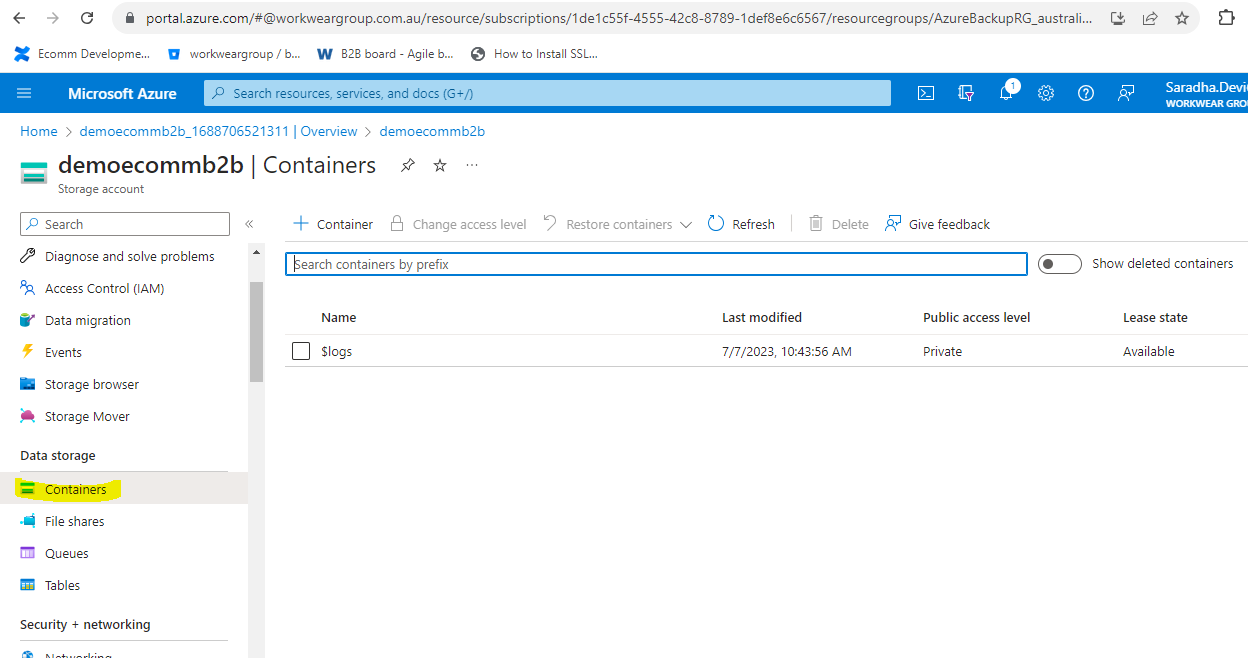Image resolution: width=1248 pixels, height=658 pixels.
Task: Add a new Container
Action: coord(333,224)
